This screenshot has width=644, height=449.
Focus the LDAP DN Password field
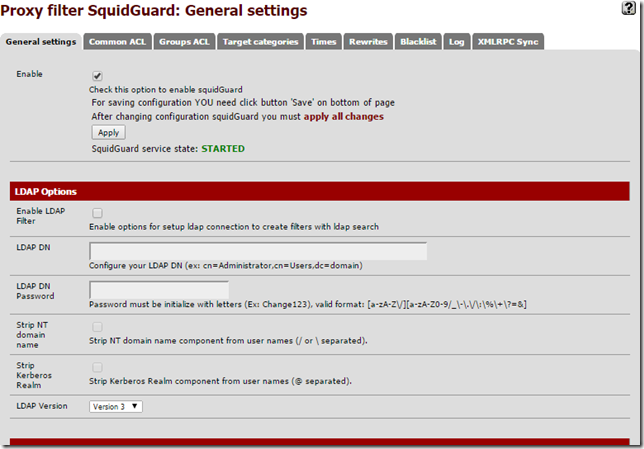(x=159, y=290)
